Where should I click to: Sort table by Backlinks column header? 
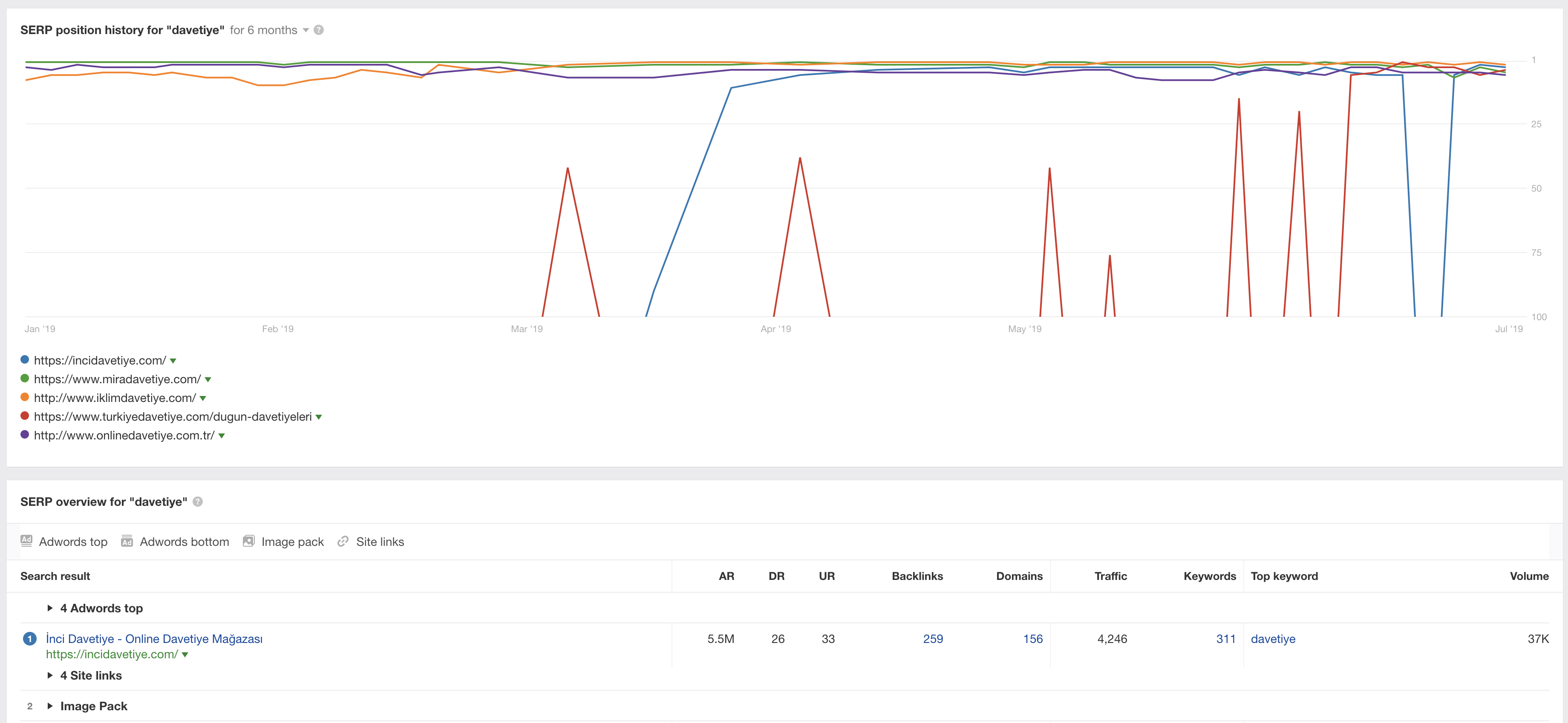point(917,576)
